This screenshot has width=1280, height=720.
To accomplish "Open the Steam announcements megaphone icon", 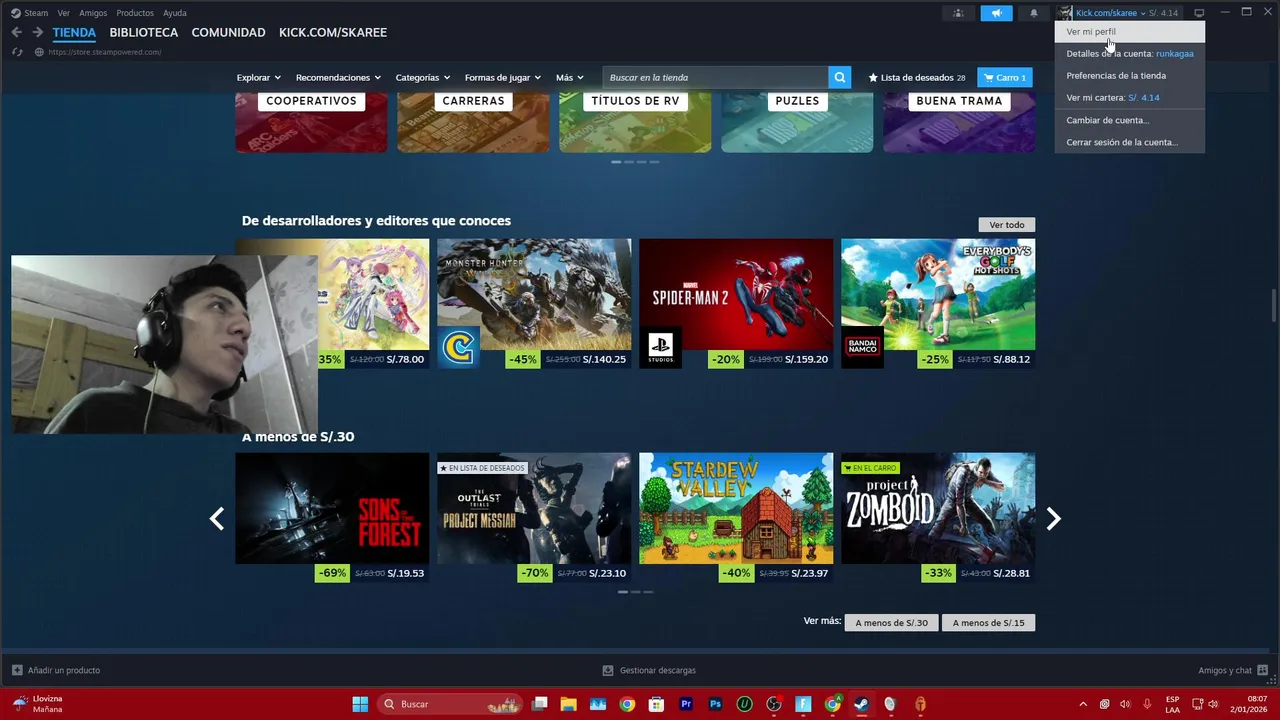I will tap(996, 13).
